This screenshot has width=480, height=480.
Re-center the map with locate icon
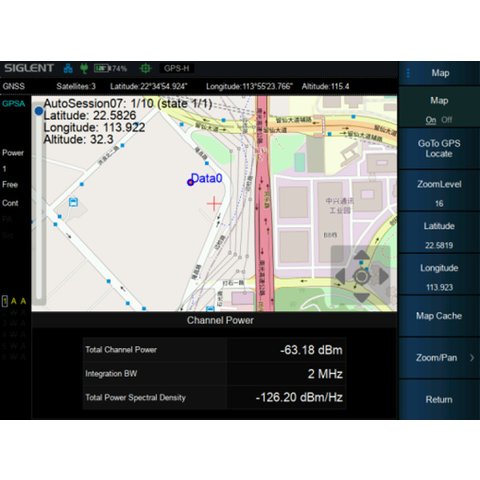point(361,276)
